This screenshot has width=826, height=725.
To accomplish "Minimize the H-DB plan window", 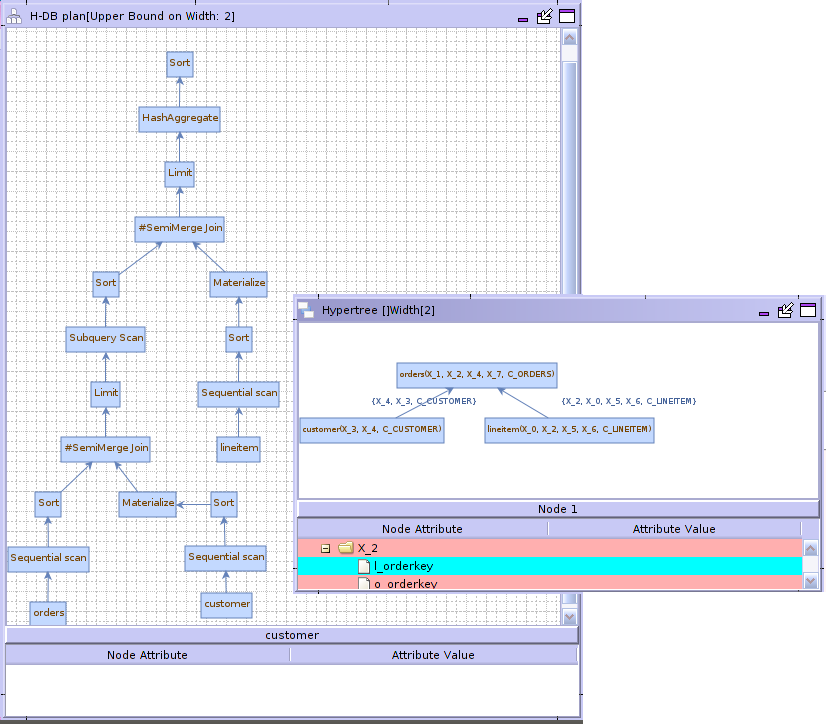I will (523, 19).
